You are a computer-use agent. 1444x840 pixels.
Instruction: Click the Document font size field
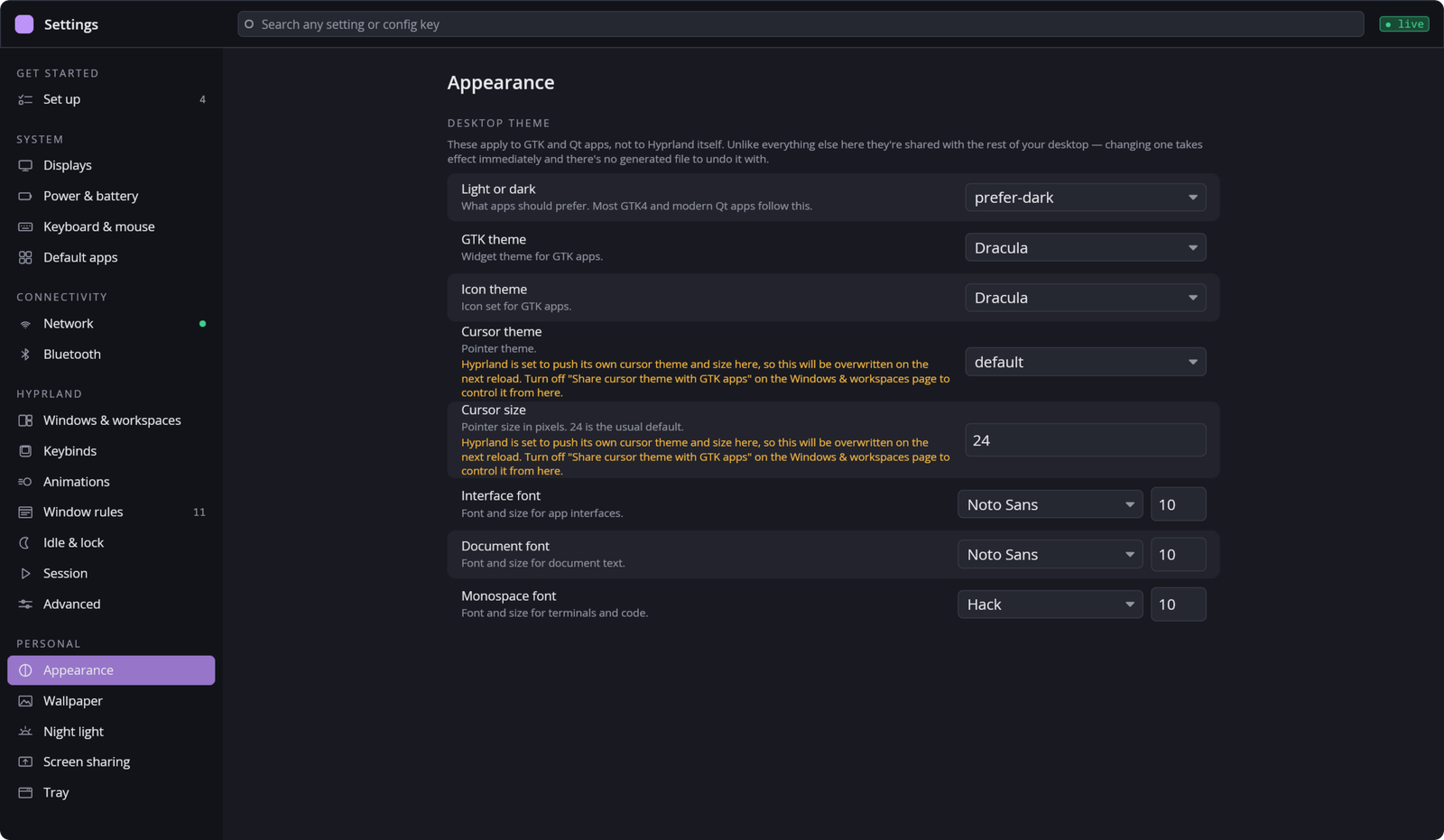(x=1179, y=554)
